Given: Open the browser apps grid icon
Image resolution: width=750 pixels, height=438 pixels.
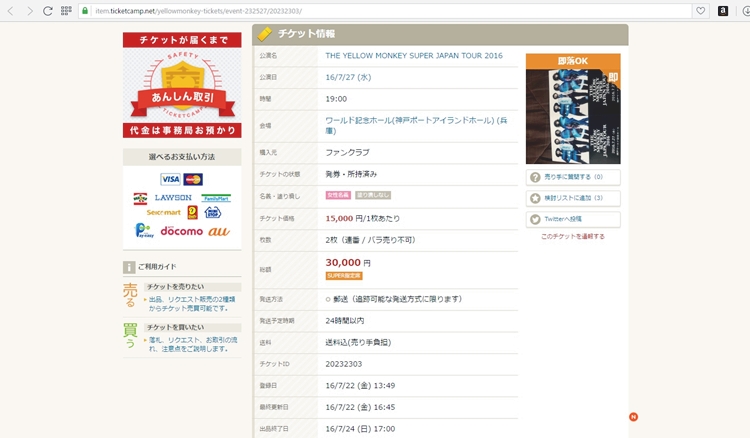Looking at the screenshot, I should coord(66,10).
